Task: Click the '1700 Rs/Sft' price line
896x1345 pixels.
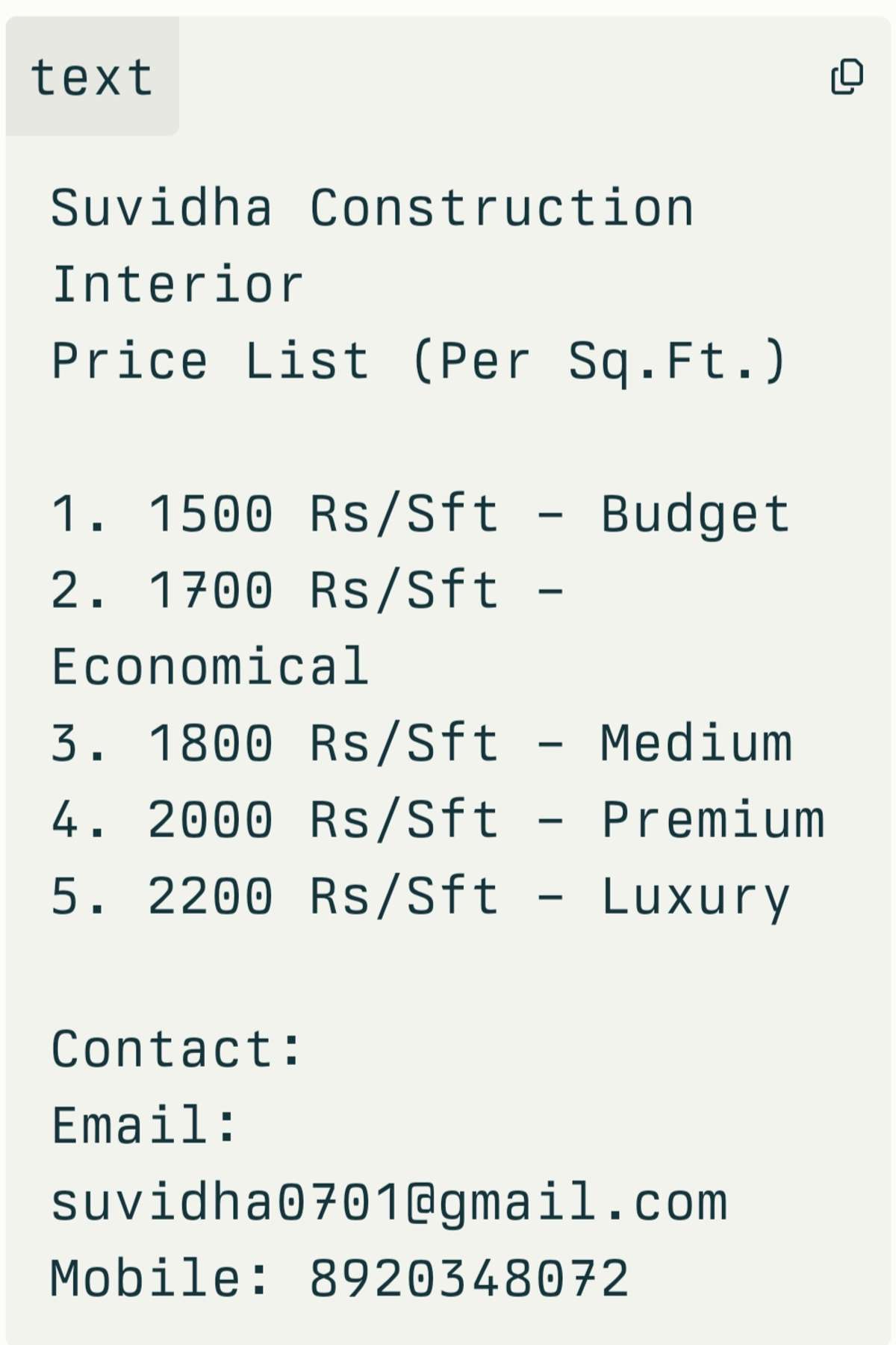Action: pyautogui.click(x=306, y=590)
